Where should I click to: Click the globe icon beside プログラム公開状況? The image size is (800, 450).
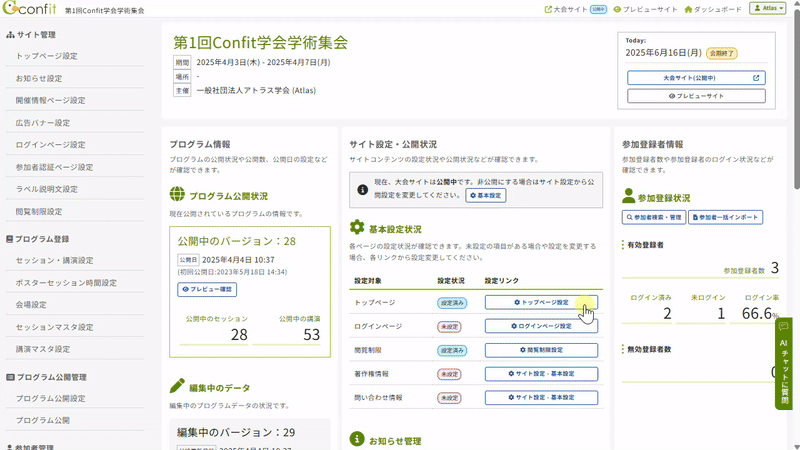[177, 194]
